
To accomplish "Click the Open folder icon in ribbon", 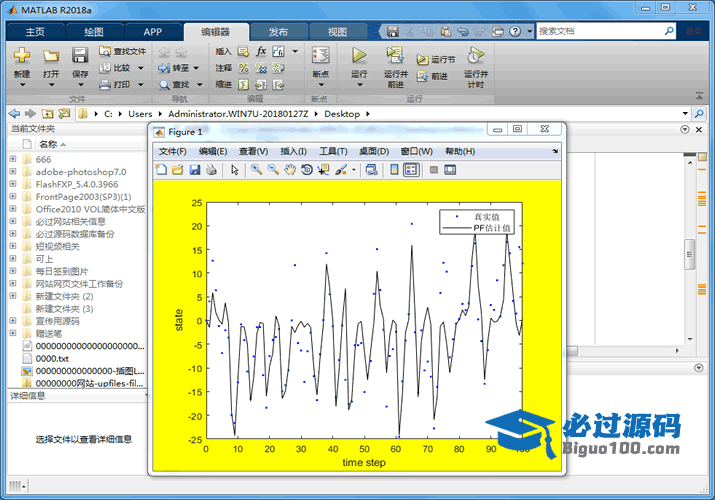I will pos(51,55).
